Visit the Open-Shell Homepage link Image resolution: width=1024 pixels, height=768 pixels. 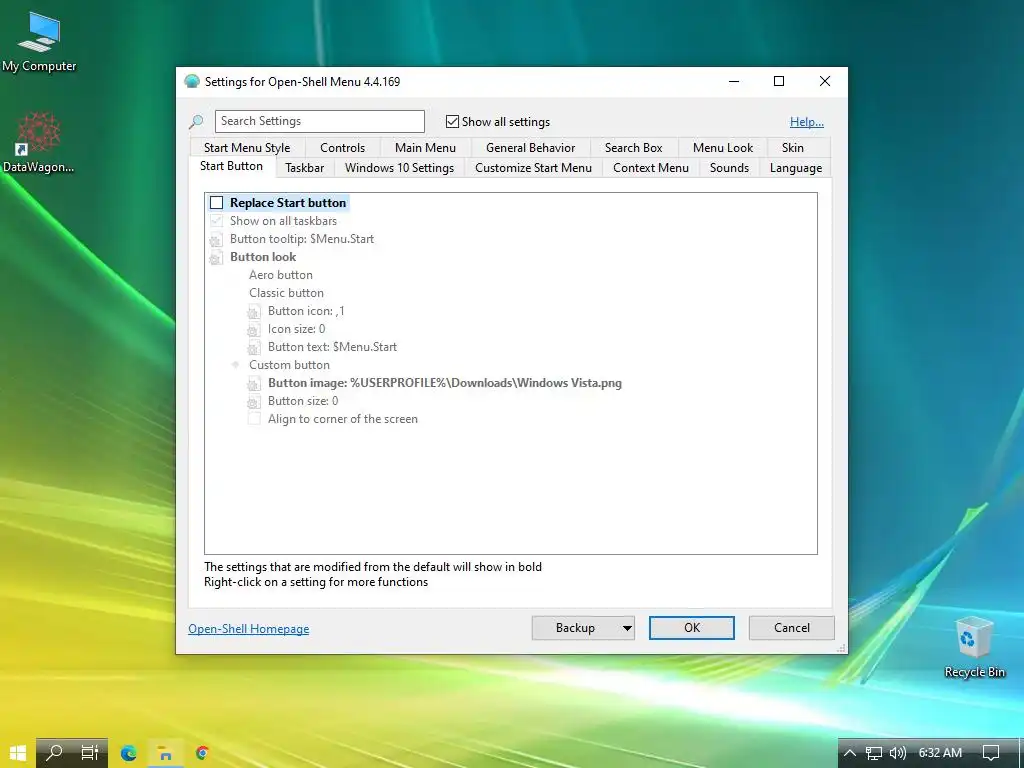click(248, 629)
